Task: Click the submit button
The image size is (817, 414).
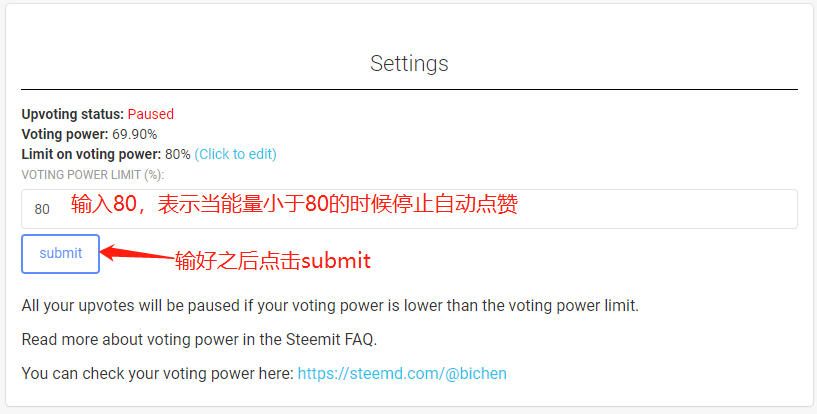Action: (60, 253)
